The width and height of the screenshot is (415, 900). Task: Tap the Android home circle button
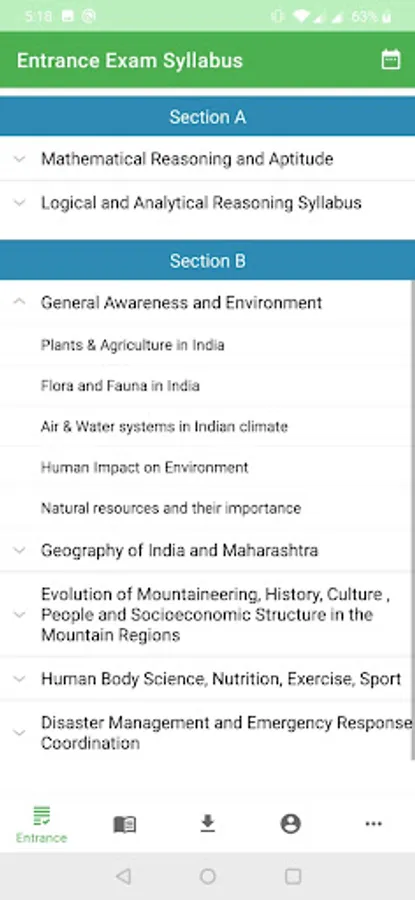pyautogui.click(x=208, y=876)
